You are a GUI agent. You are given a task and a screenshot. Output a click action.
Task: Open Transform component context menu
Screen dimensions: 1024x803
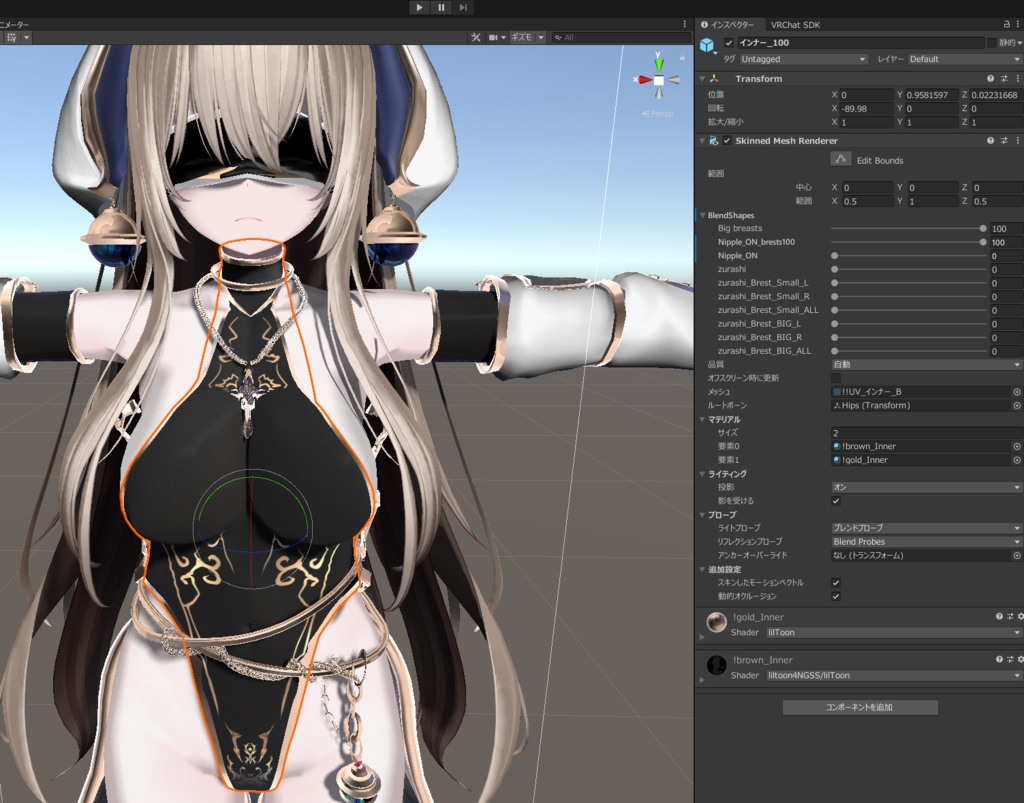[x=1017, y=78]
